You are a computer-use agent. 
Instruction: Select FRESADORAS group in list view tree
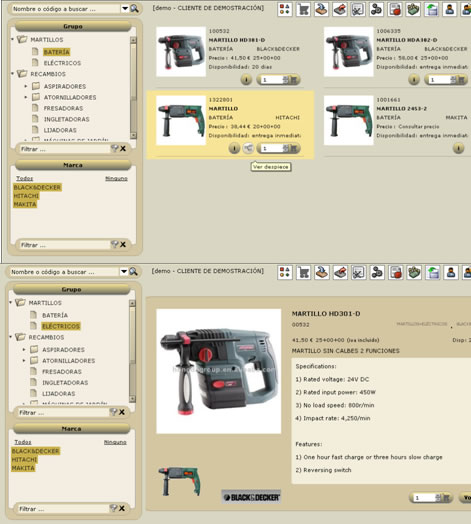(x=63, y=108)
